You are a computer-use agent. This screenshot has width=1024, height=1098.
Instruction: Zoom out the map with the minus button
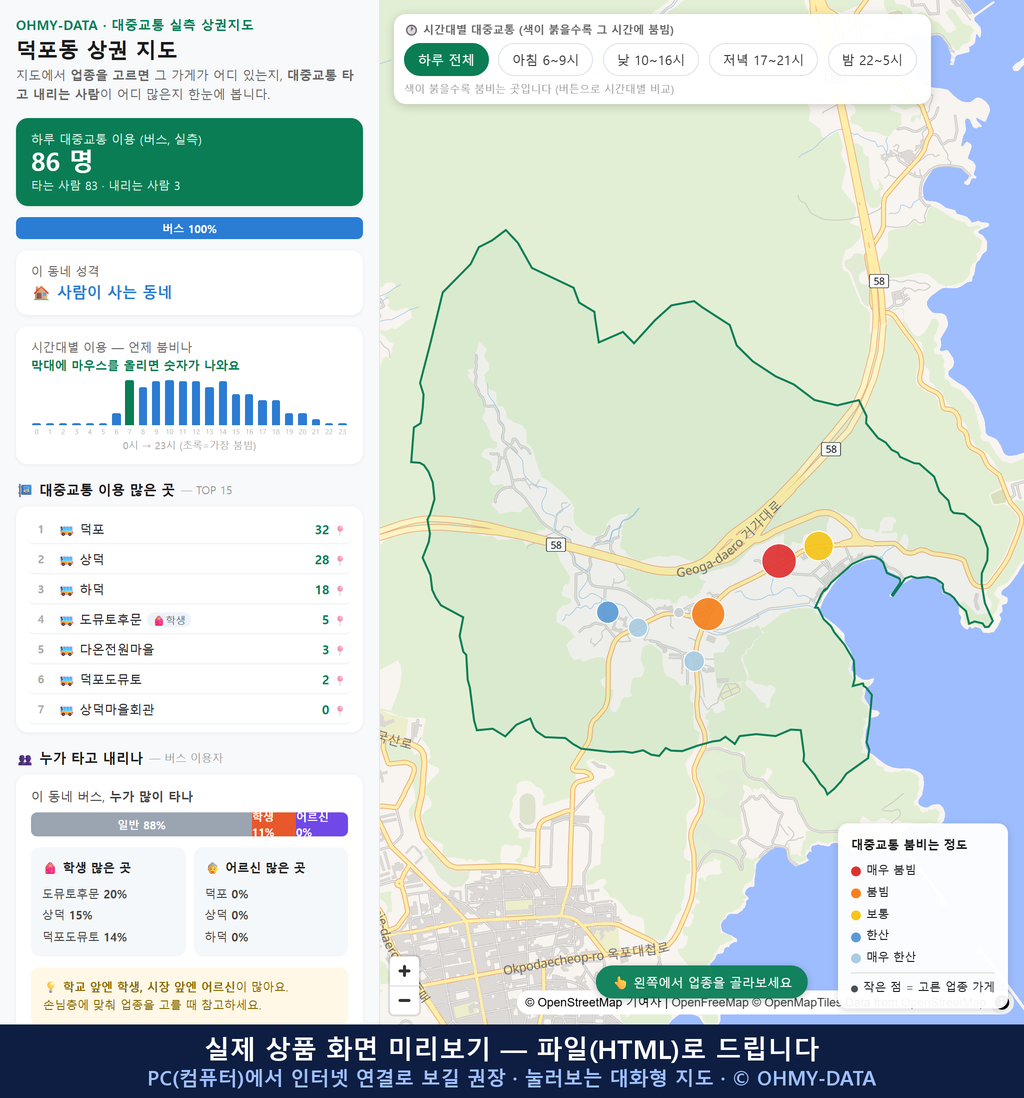(x=404, y=1000)
